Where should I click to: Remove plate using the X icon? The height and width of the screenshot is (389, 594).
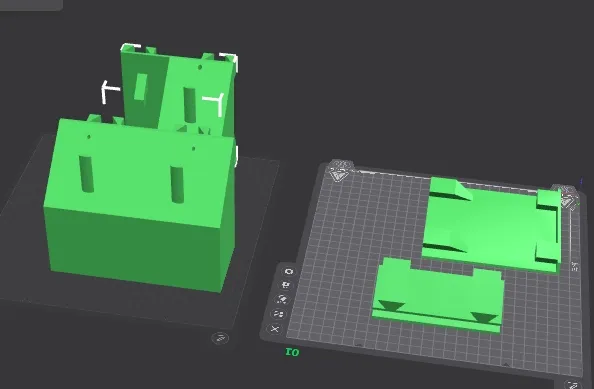pos(275,329)
